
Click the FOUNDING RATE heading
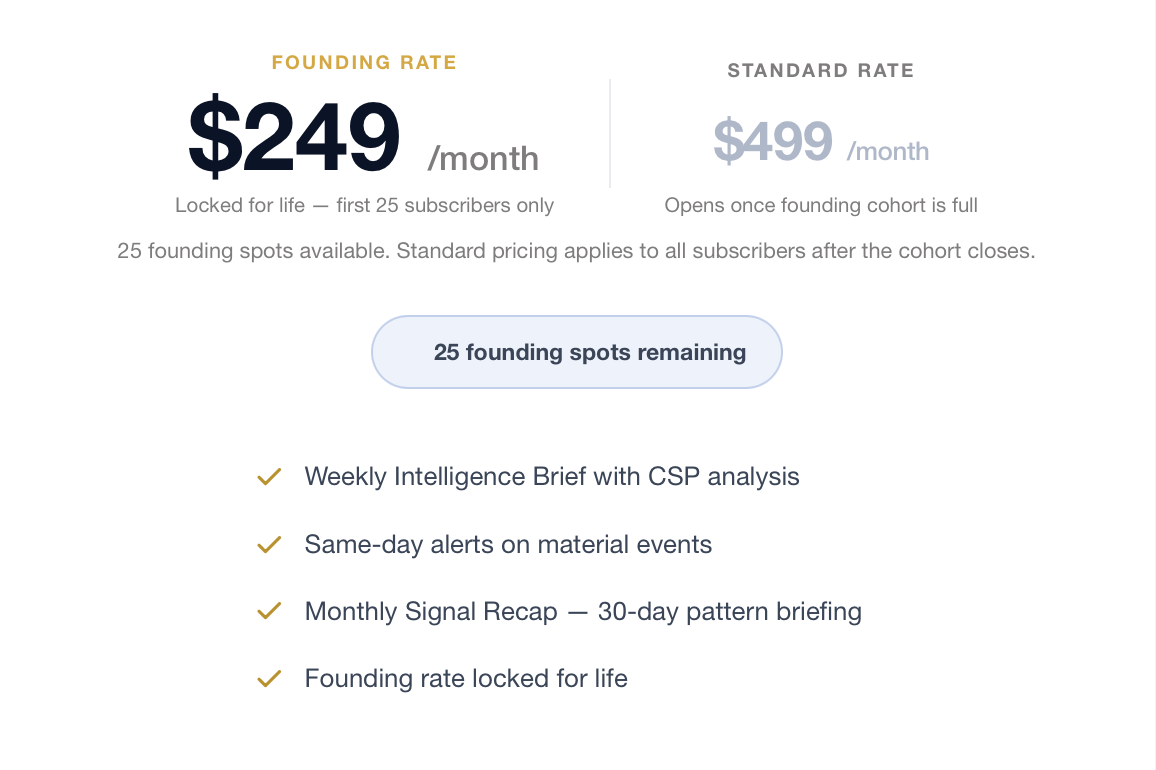point(364,62)
